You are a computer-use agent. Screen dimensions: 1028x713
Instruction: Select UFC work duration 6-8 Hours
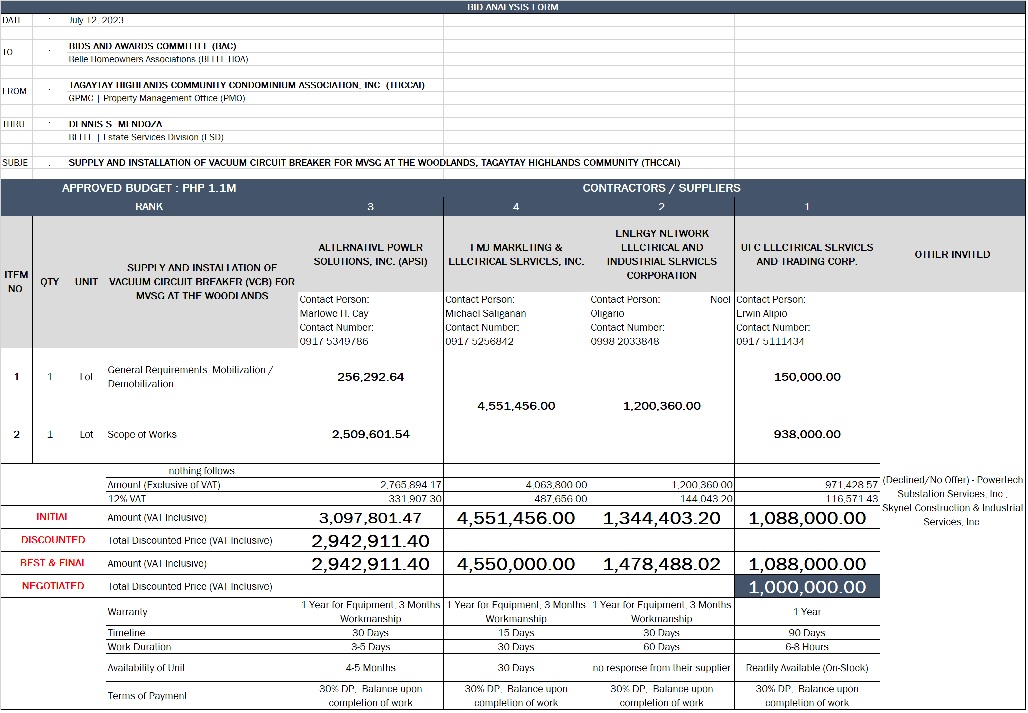tap(807, 647)
